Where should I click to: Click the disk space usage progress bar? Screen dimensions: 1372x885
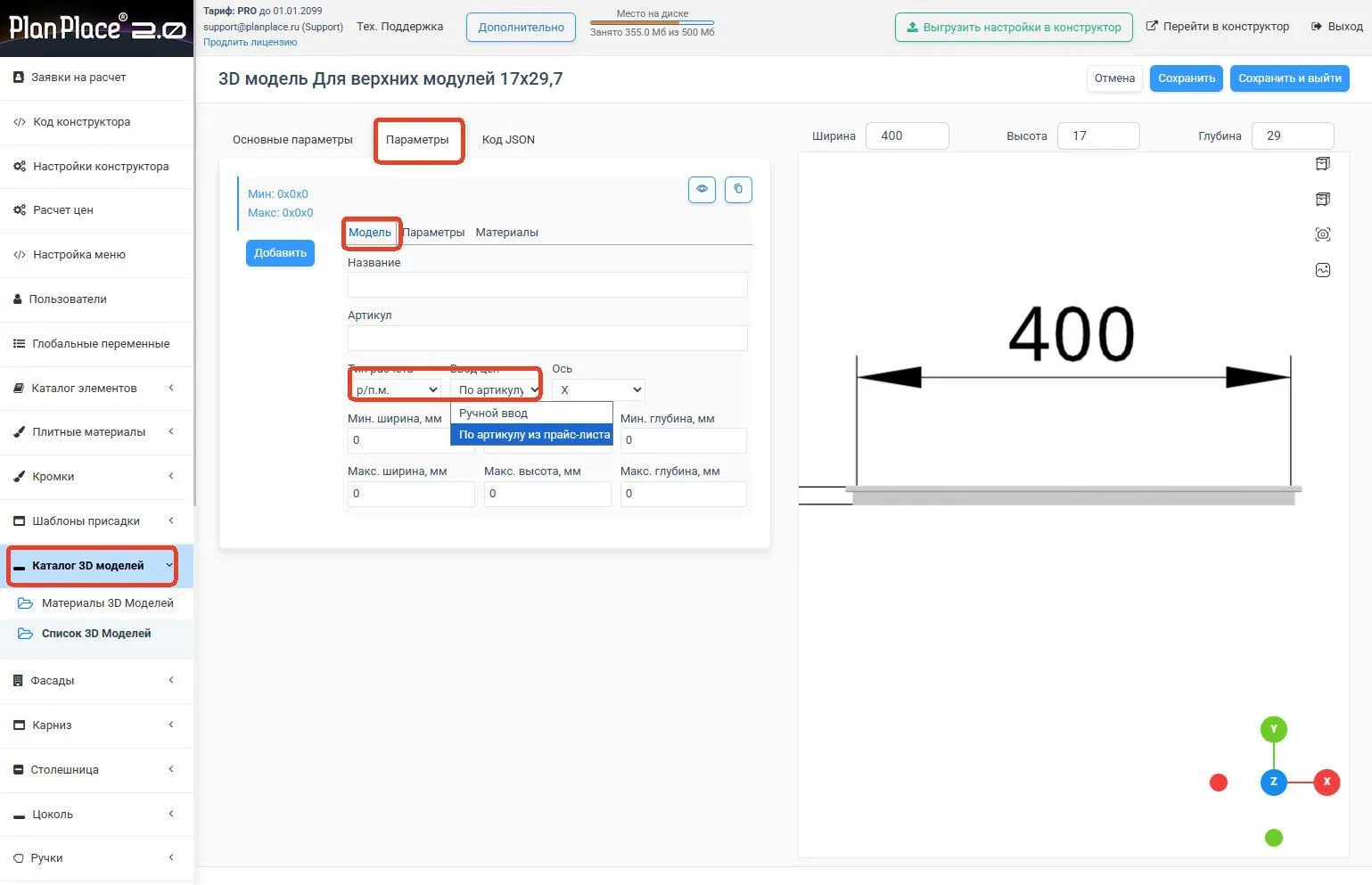pyautogui.click(x=652, y=22)
